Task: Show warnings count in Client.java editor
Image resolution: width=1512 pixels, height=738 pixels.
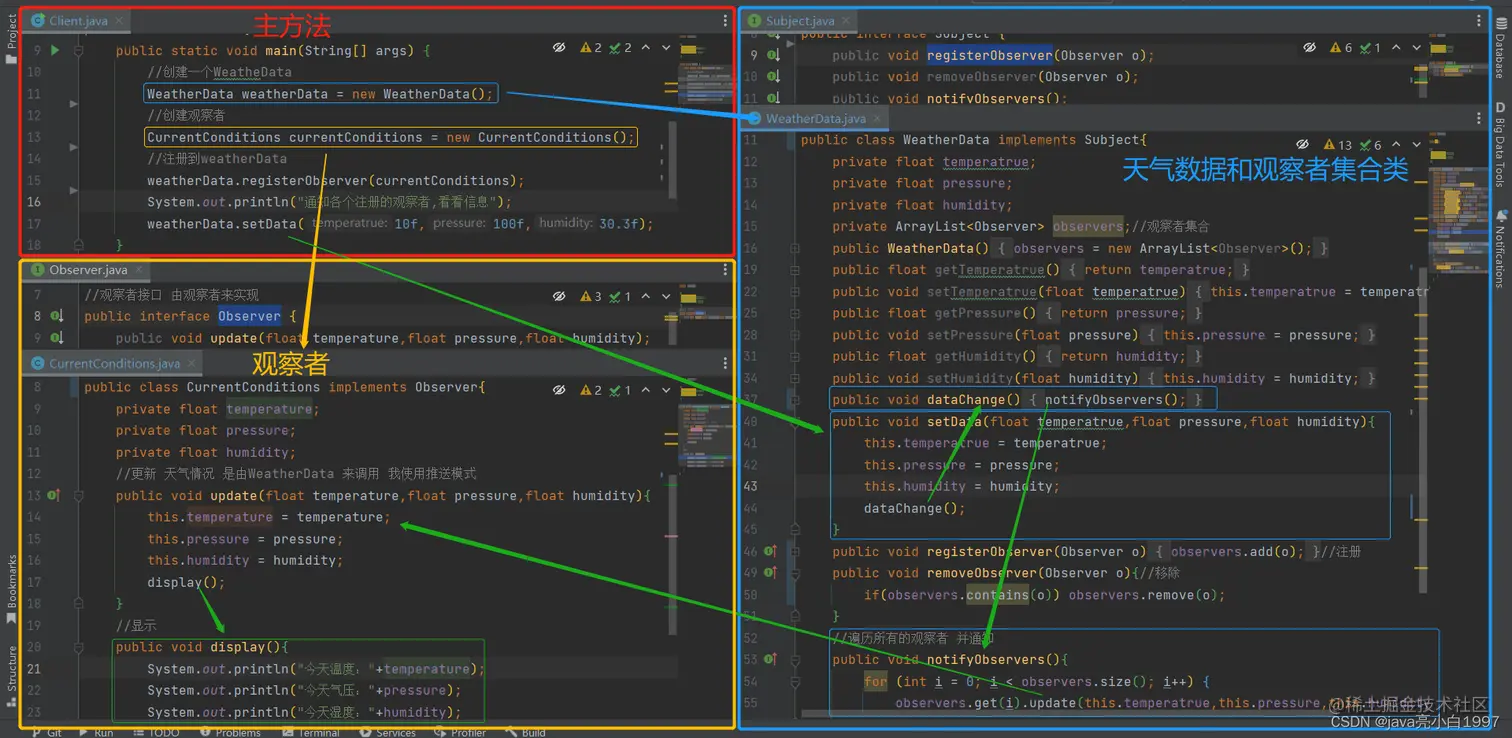Action: [x=592, y=47]
